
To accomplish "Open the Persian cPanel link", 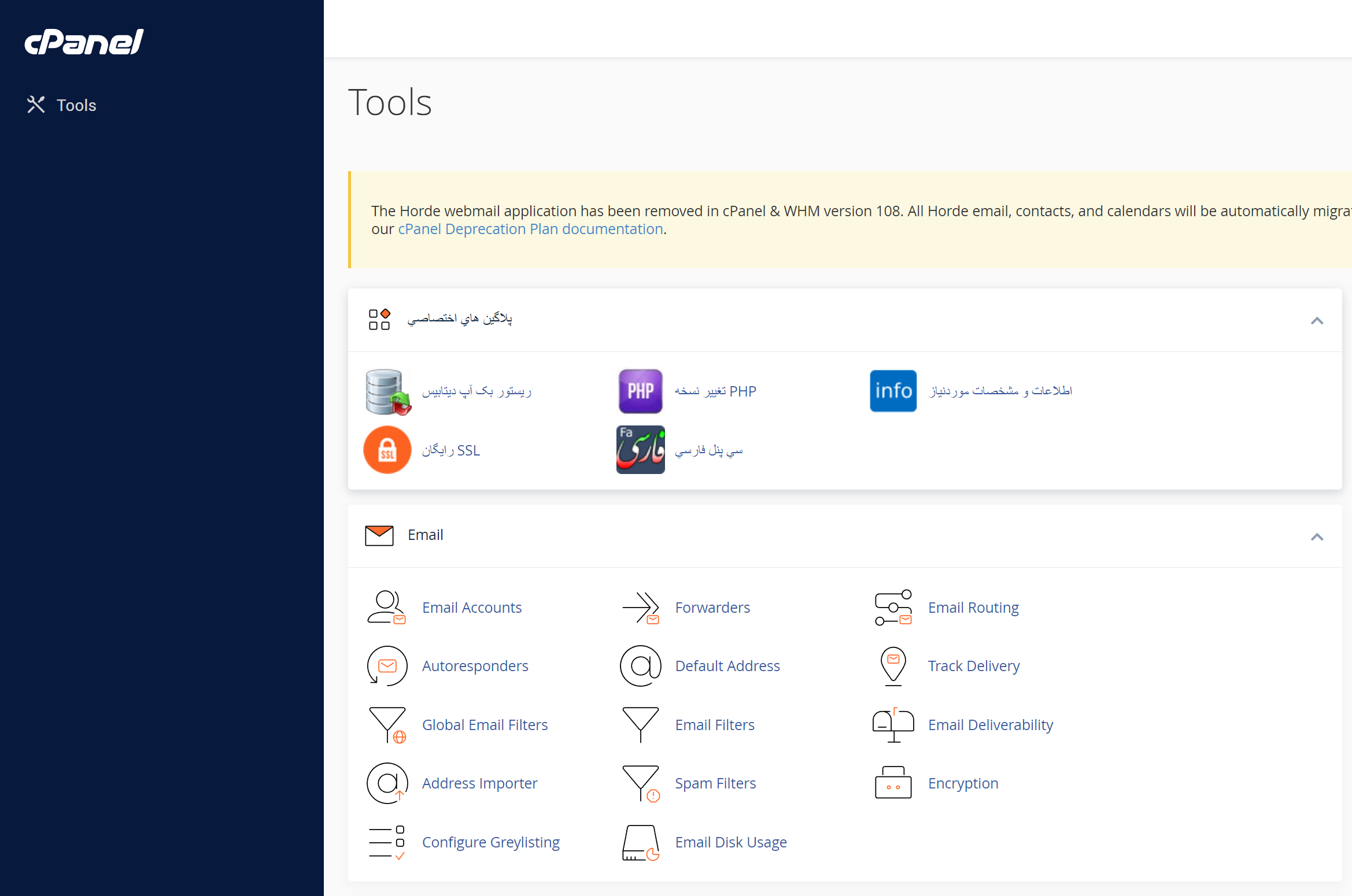I will (x=709, y=450).
